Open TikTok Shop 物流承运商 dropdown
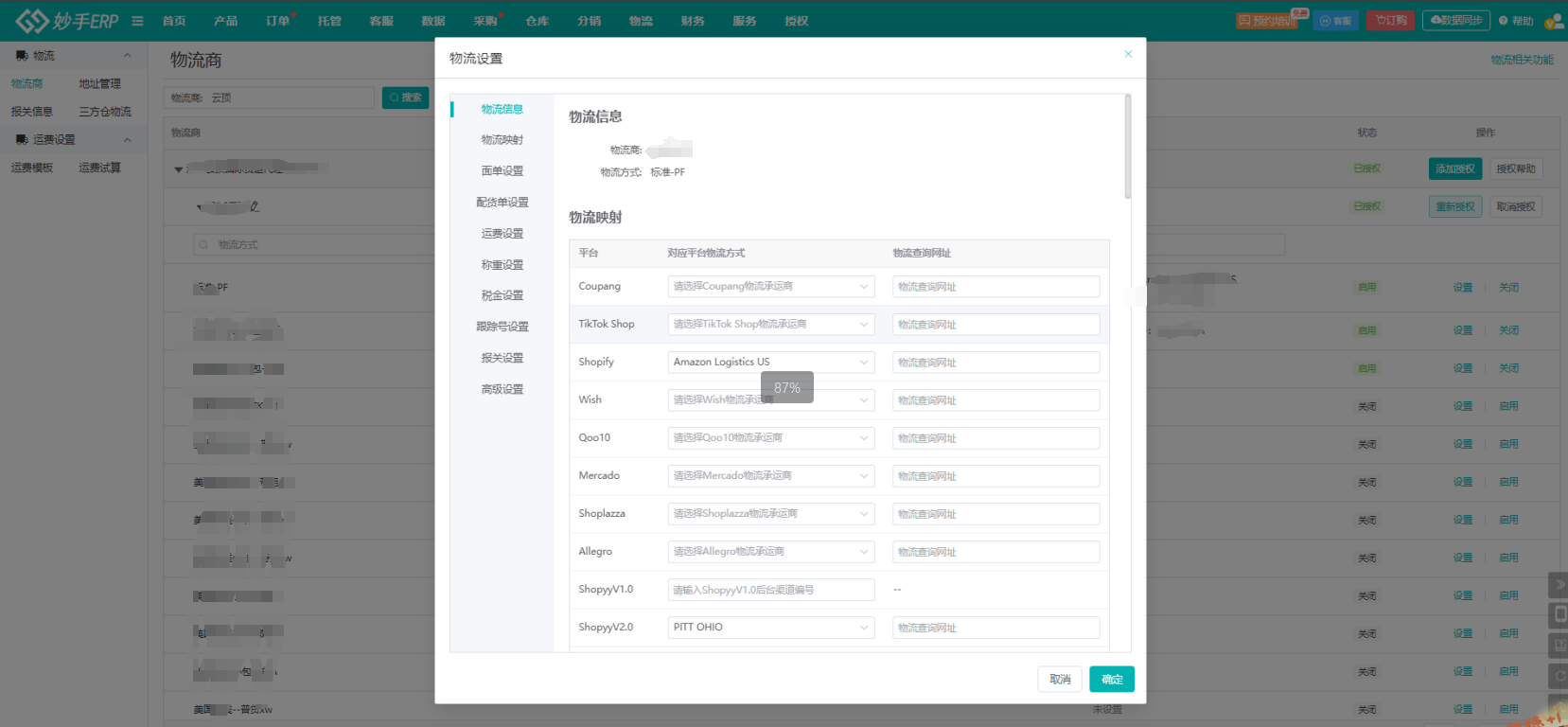This screenshot has height=727, width=1568. [771, 324]
